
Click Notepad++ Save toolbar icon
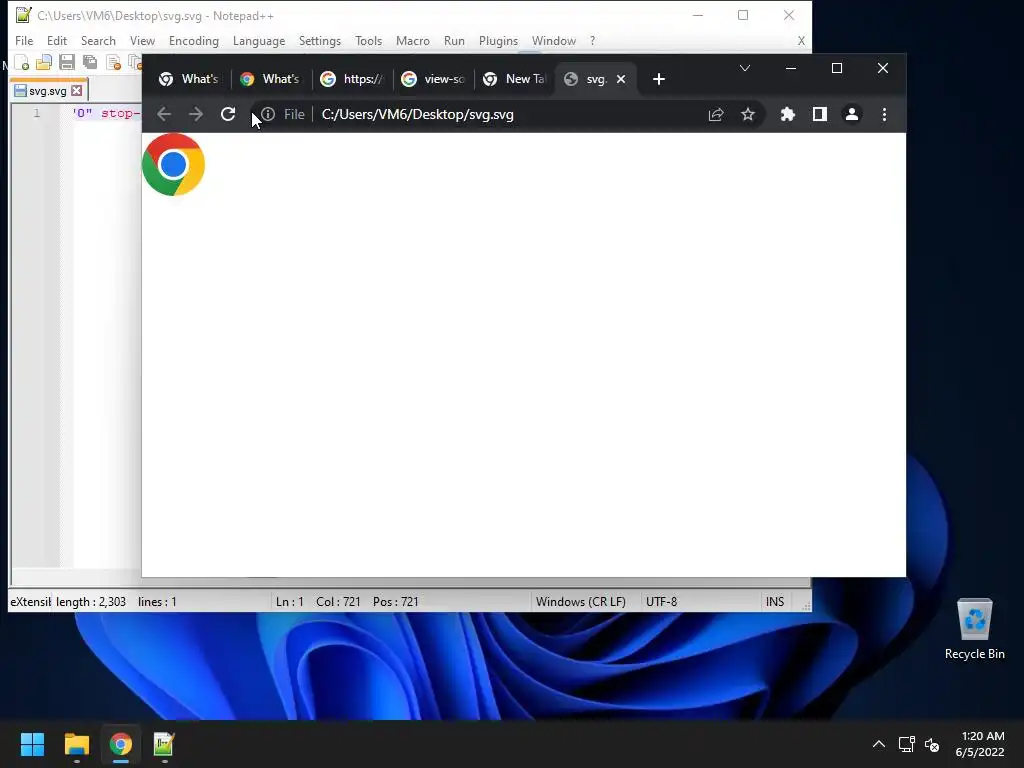67,63
